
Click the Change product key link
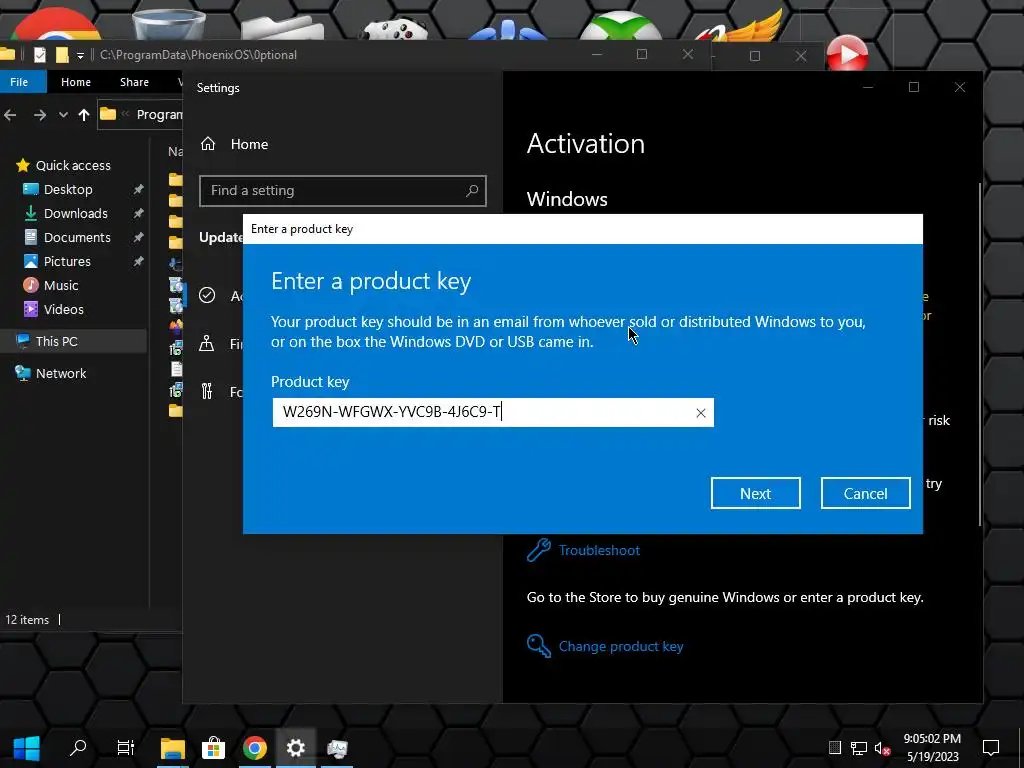620,647
